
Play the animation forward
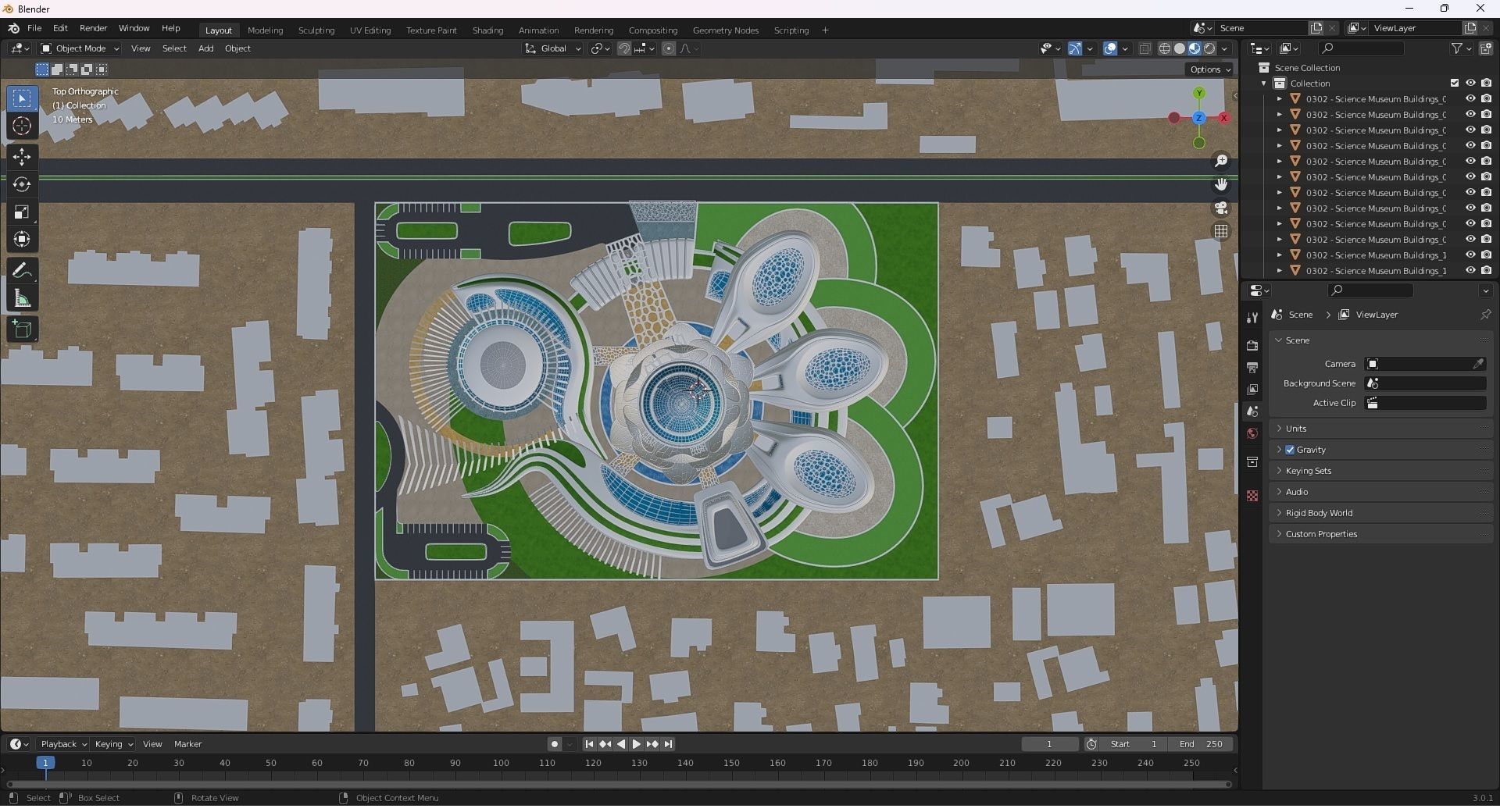coord(636,744)
